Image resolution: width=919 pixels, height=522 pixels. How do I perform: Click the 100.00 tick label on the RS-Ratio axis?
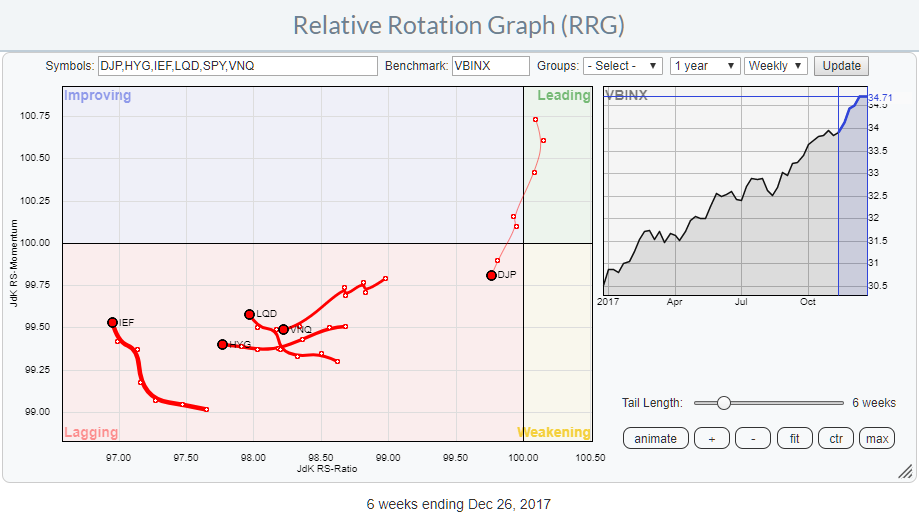pyautogui.click(x=523, y=458)
